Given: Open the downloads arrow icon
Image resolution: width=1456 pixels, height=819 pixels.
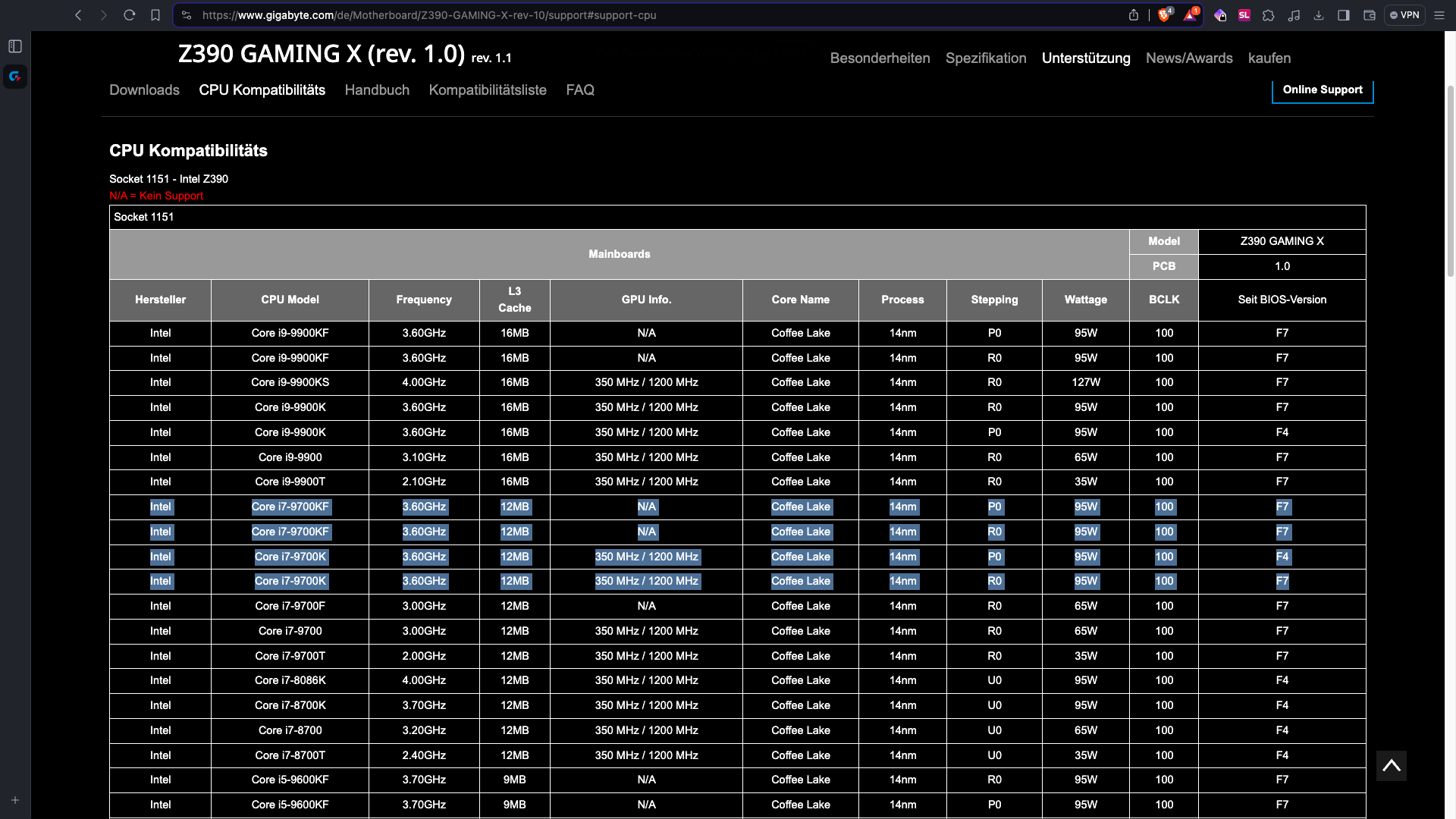Looking at the screenshot, I should point(1319,15).
